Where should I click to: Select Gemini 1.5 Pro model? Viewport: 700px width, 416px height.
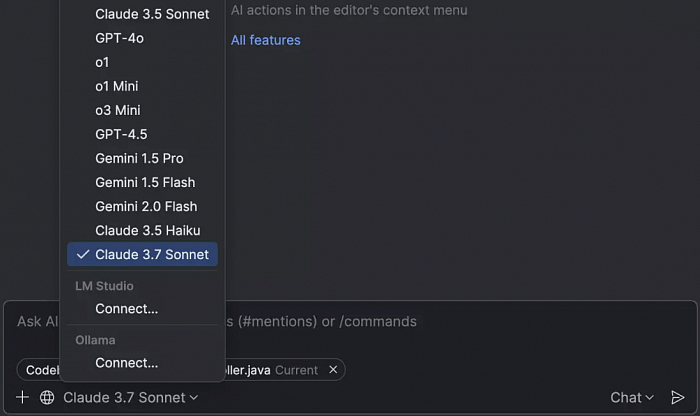point(142,158)
